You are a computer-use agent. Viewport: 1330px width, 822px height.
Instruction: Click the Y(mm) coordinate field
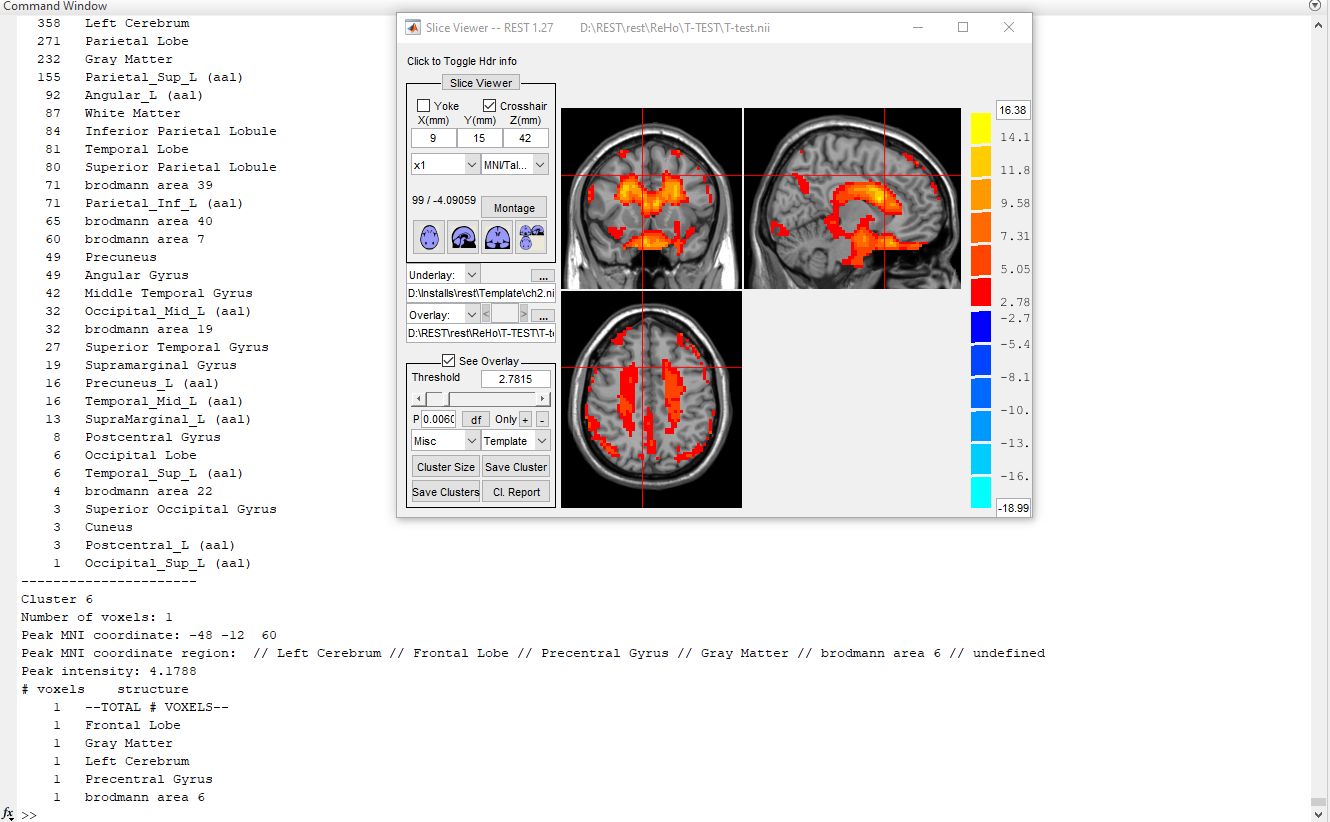tap(480, 138)
